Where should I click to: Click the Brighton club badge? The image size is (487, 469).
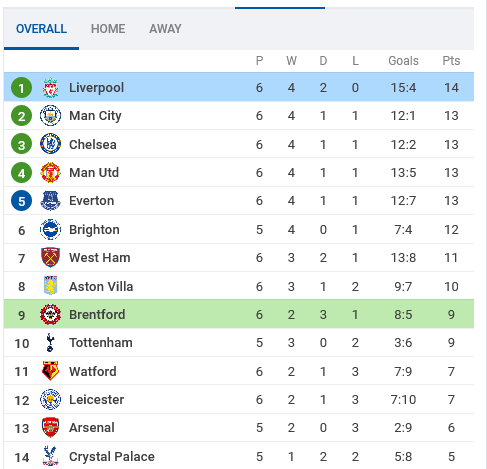click(50, 229)
